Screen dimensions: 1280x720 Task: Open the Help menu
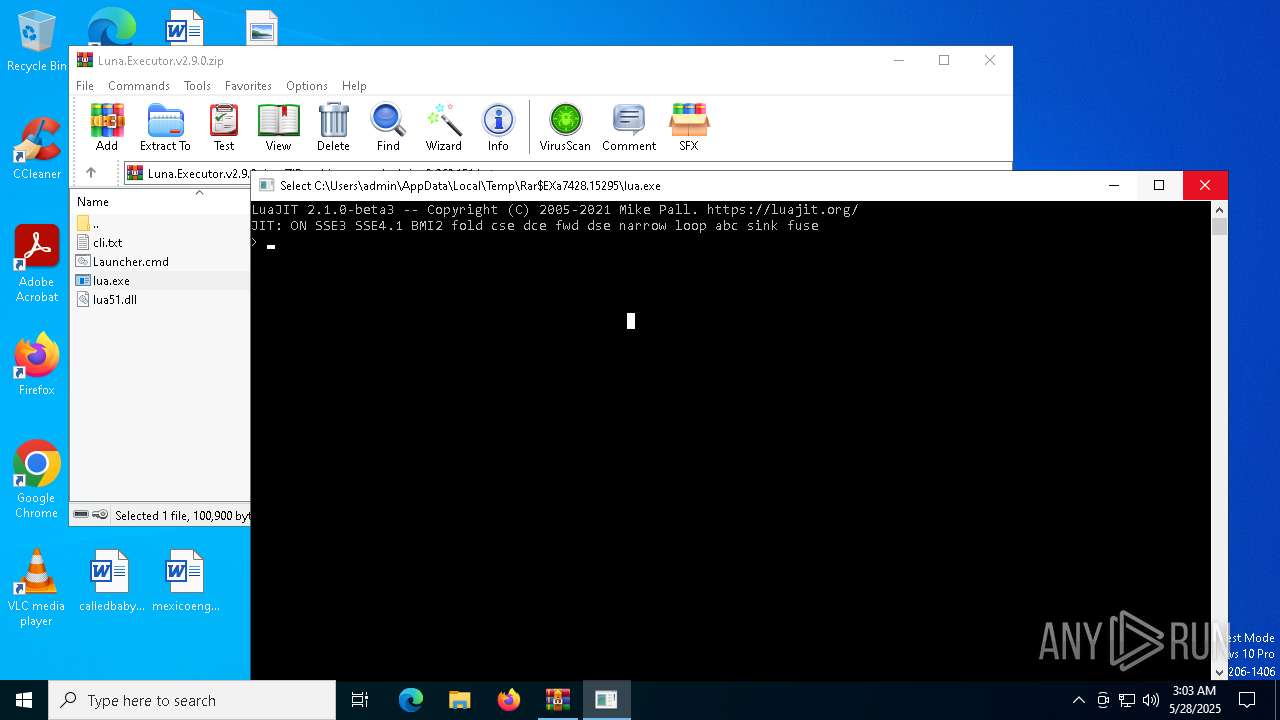[354, 86]
